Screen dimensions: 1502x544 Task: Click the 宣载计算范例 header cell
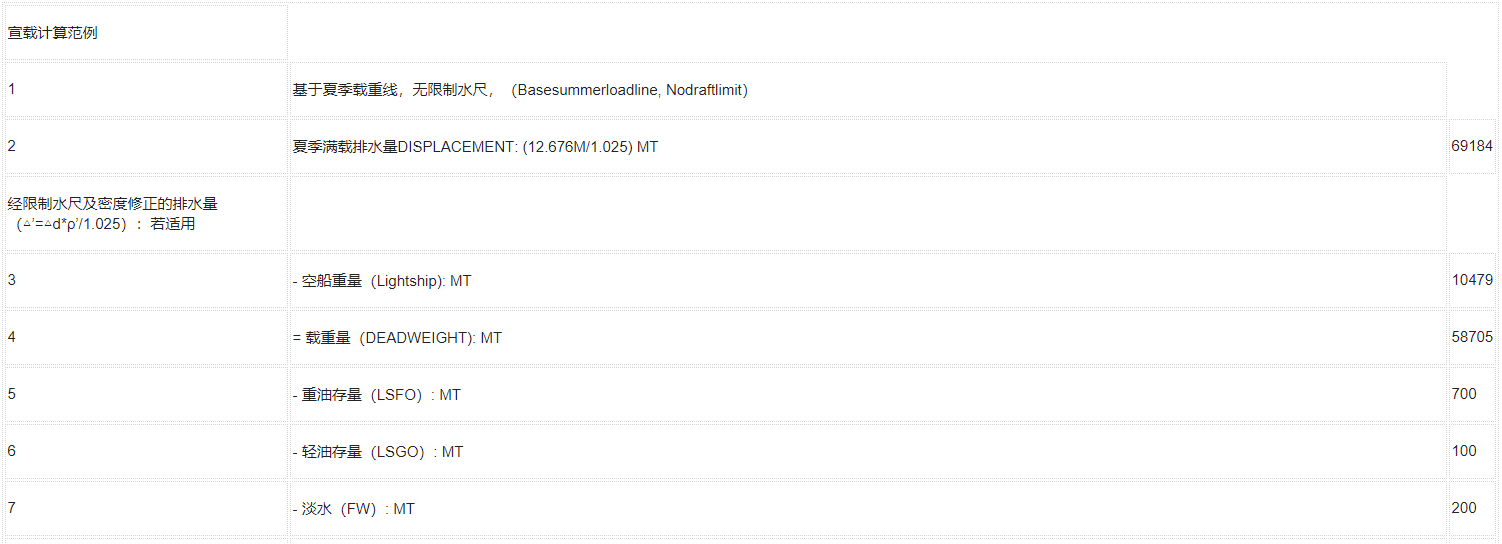pos(146,32)
